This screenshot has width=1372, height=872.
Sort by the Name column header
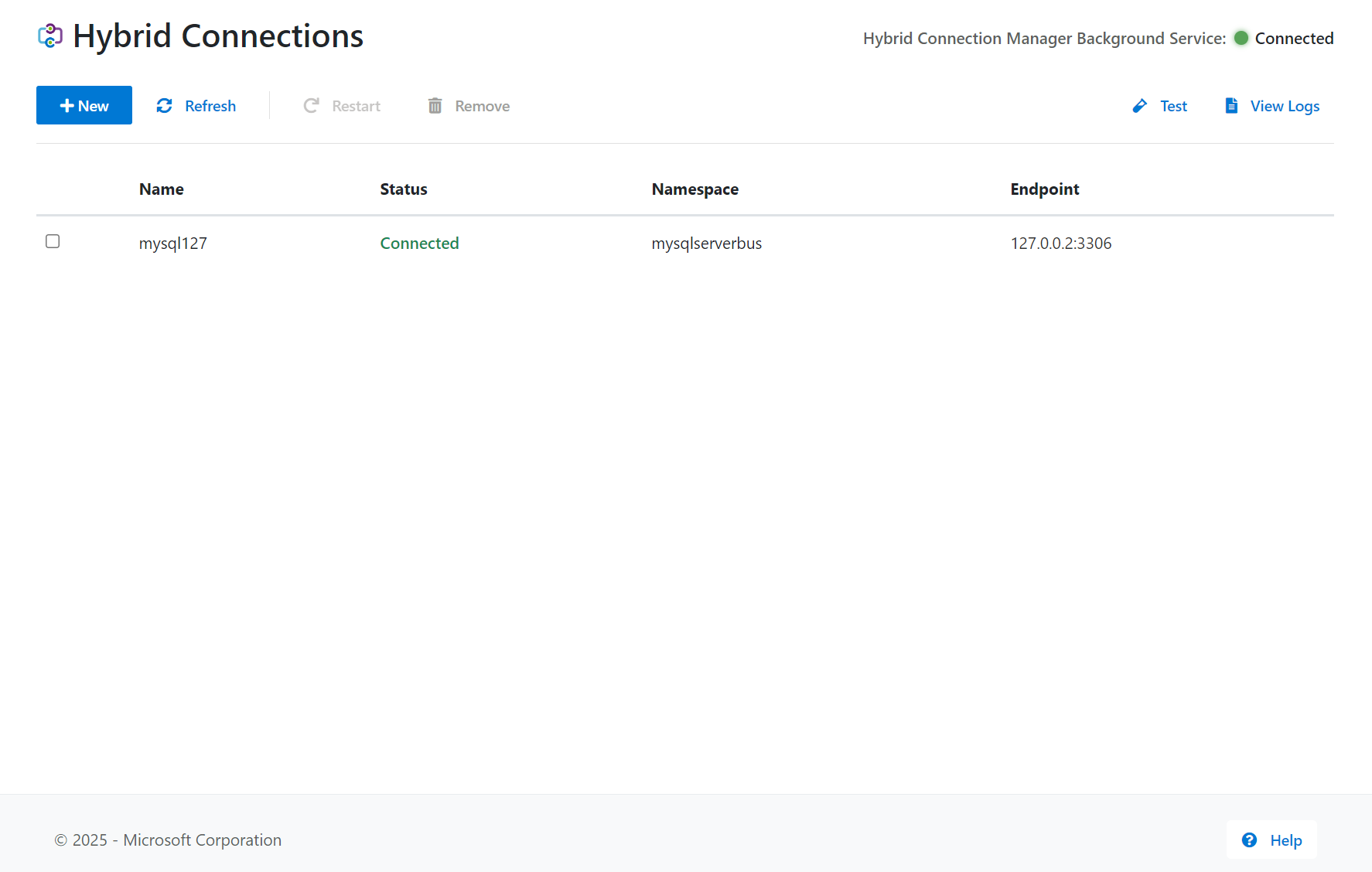click(x=162, y=189)
